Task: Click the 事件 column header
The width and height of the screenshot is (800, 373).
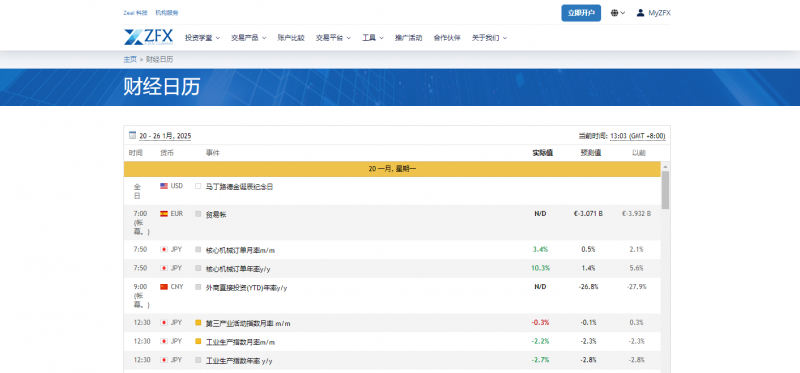Action: coord(212,153)
